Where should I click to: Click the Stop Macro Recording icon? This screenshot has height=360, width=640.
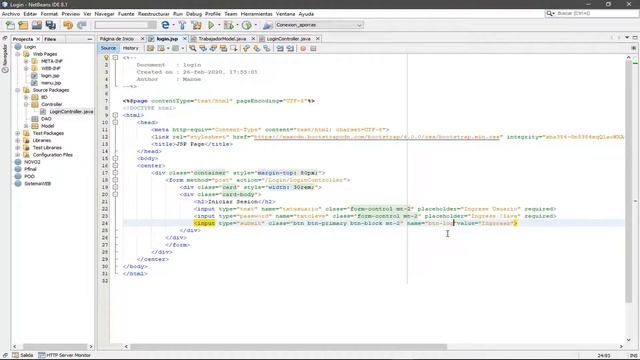[313, 49]
